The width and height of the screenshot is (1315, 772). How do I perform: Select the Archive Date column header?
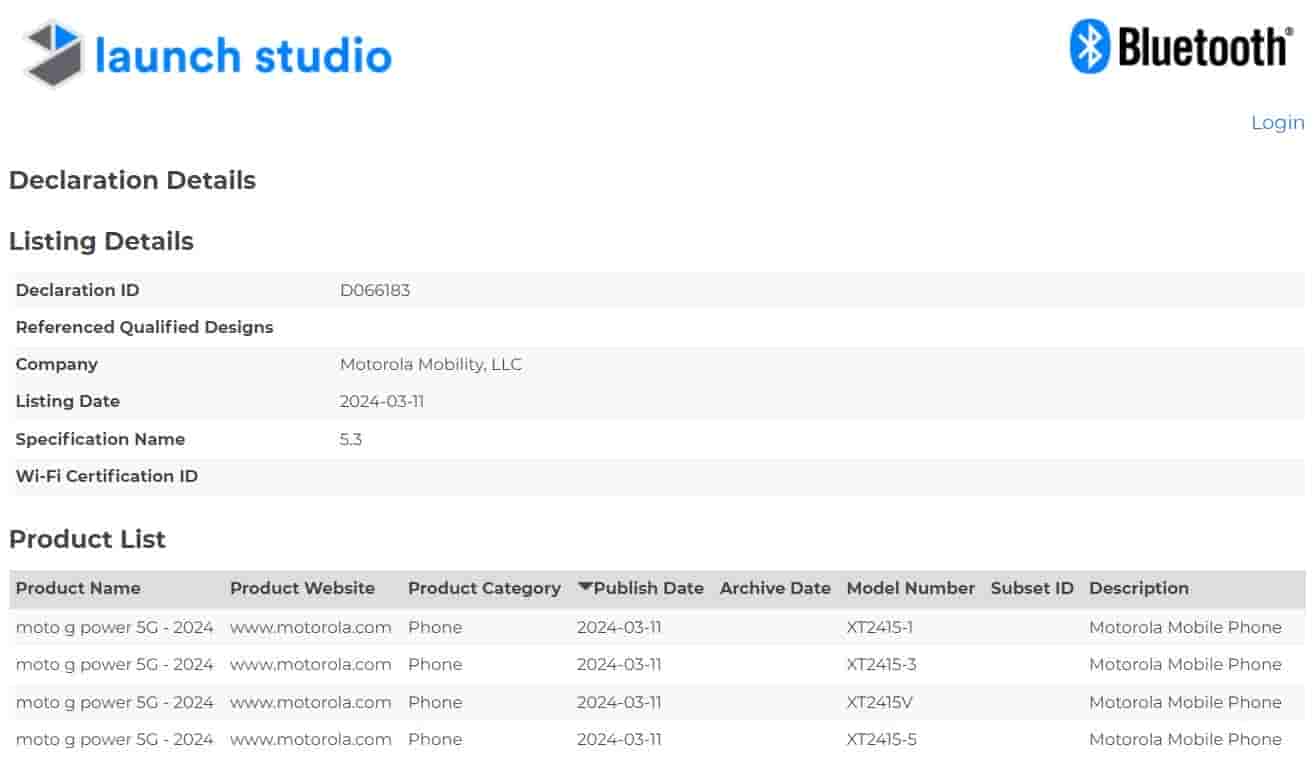point(774,588)
